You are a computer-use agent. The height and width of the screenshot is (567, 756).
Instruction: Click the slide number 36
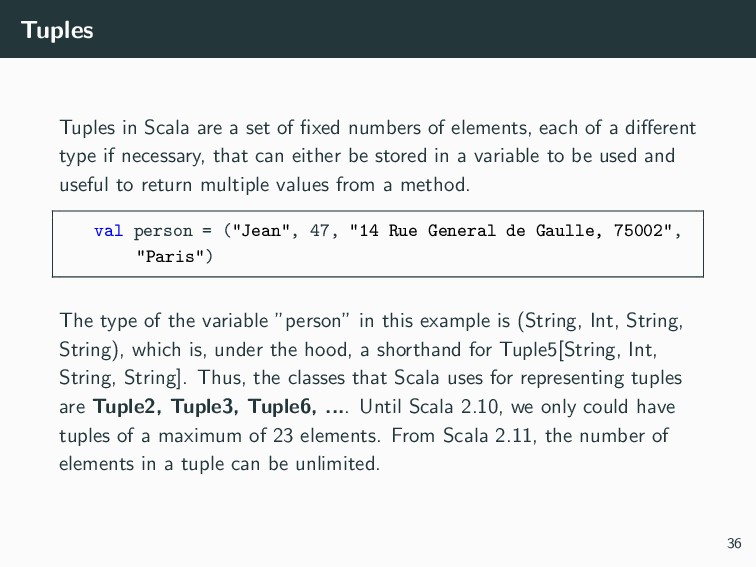click(x=734, y=543)
